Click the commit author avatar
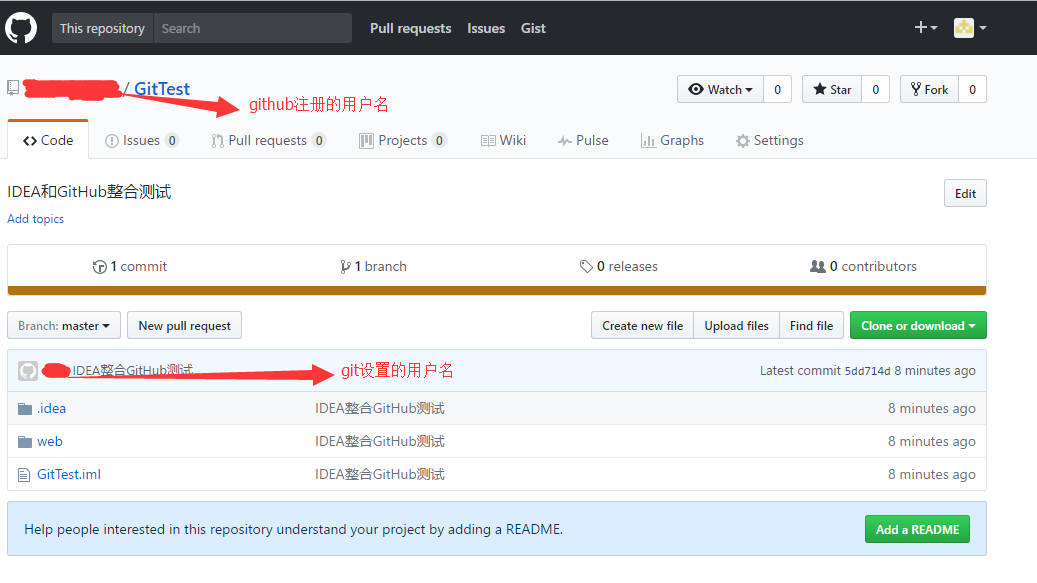Image resolution: width=1037 pixels, height=583 pixels. [x=28, y=371]
